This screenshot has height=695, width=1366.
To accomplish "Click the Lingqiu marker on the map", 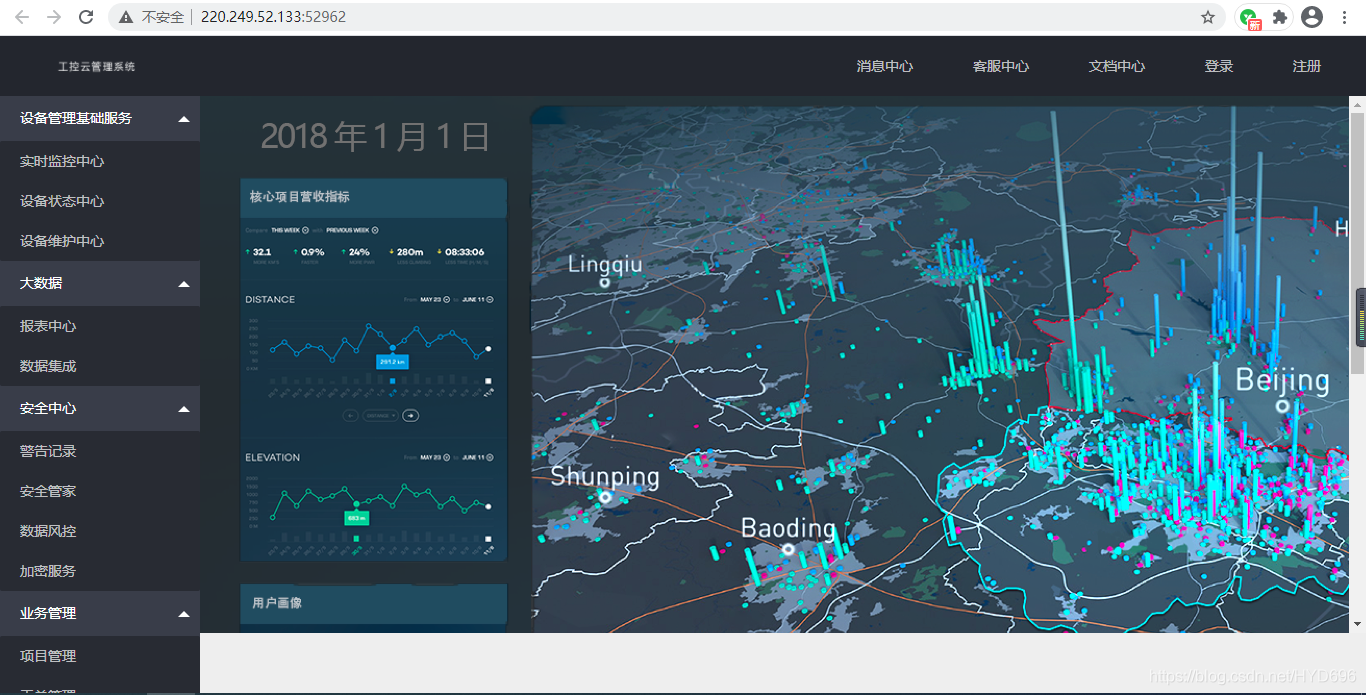I will tap(604, 283).
